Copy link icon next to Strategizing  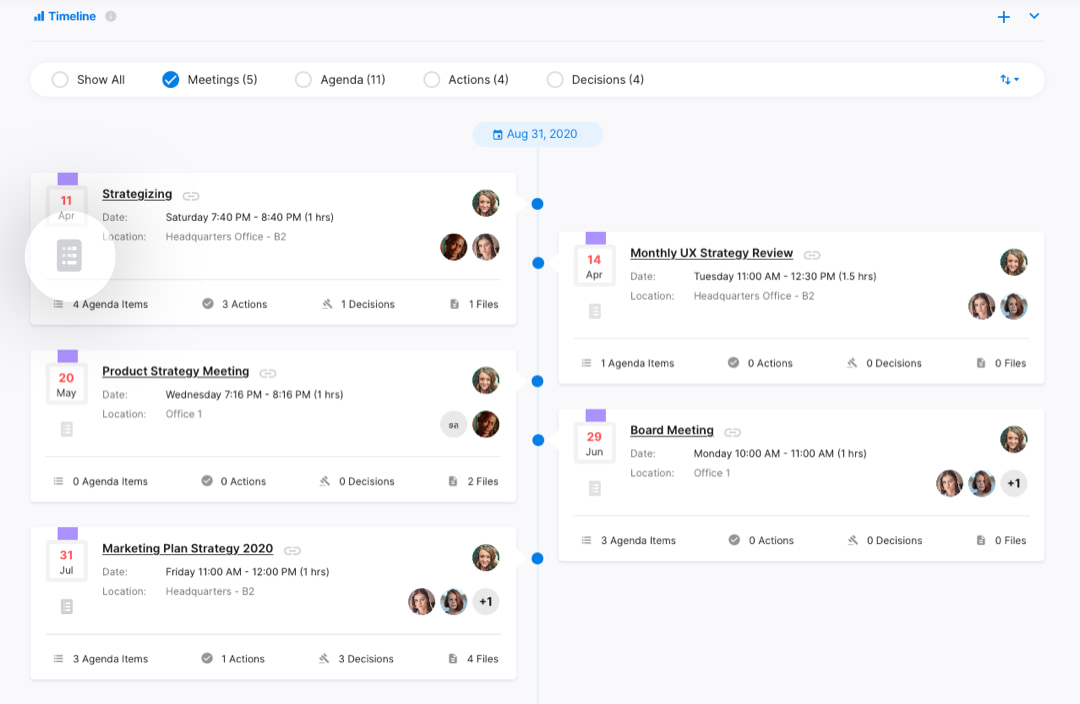pos(191,196)
